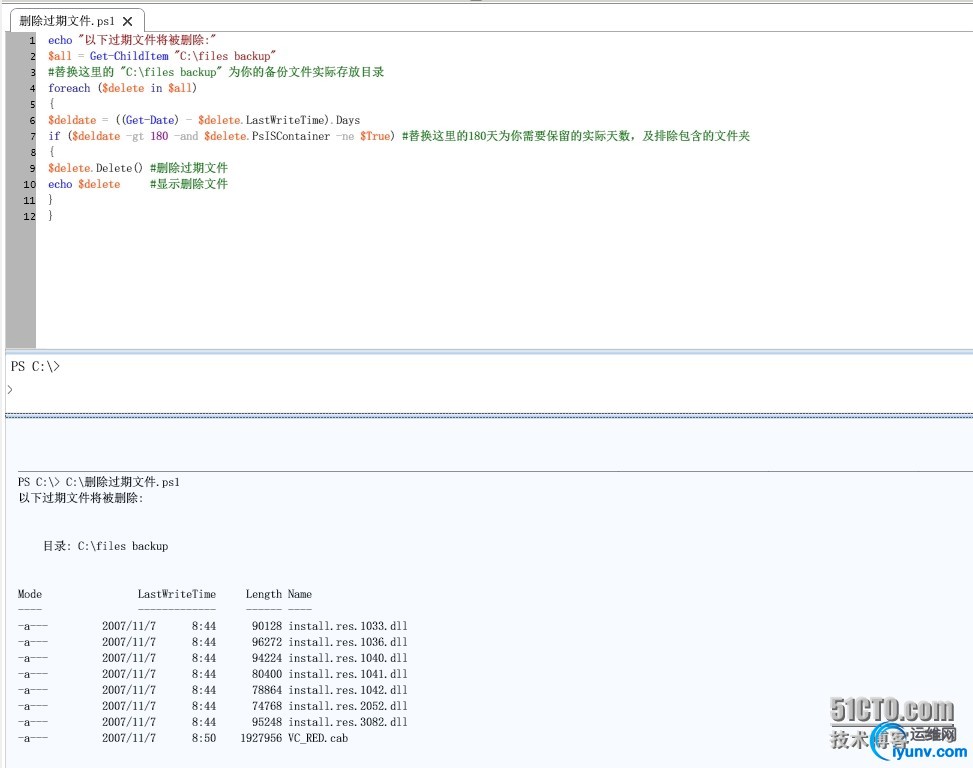Screen dimensions: 973x768
Task: Select VC_RED.cab in output
Action: [318, 739]
